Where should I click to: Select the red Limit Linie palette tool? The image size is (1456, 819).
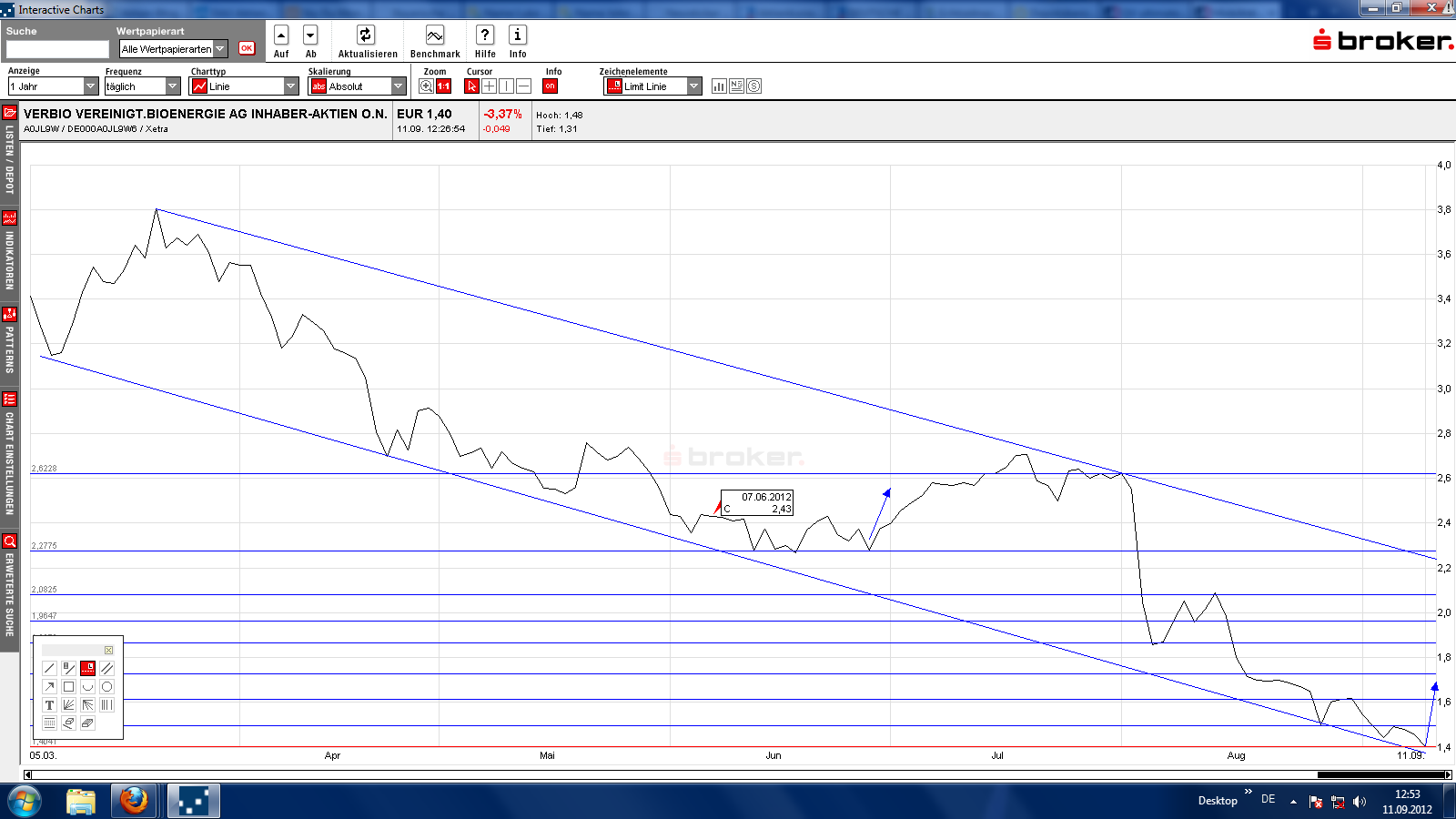[x=87, y=669]
